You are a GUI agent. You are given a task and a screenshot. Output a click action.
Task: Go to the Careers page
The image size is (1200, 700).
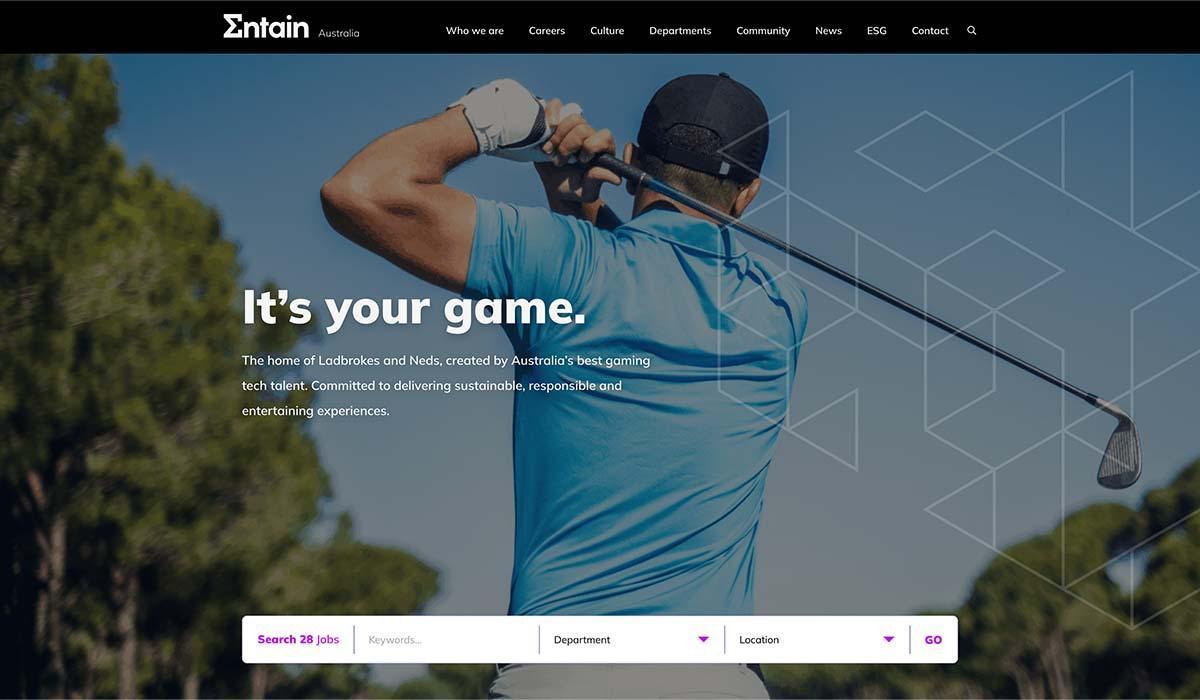tap(547, 31)
